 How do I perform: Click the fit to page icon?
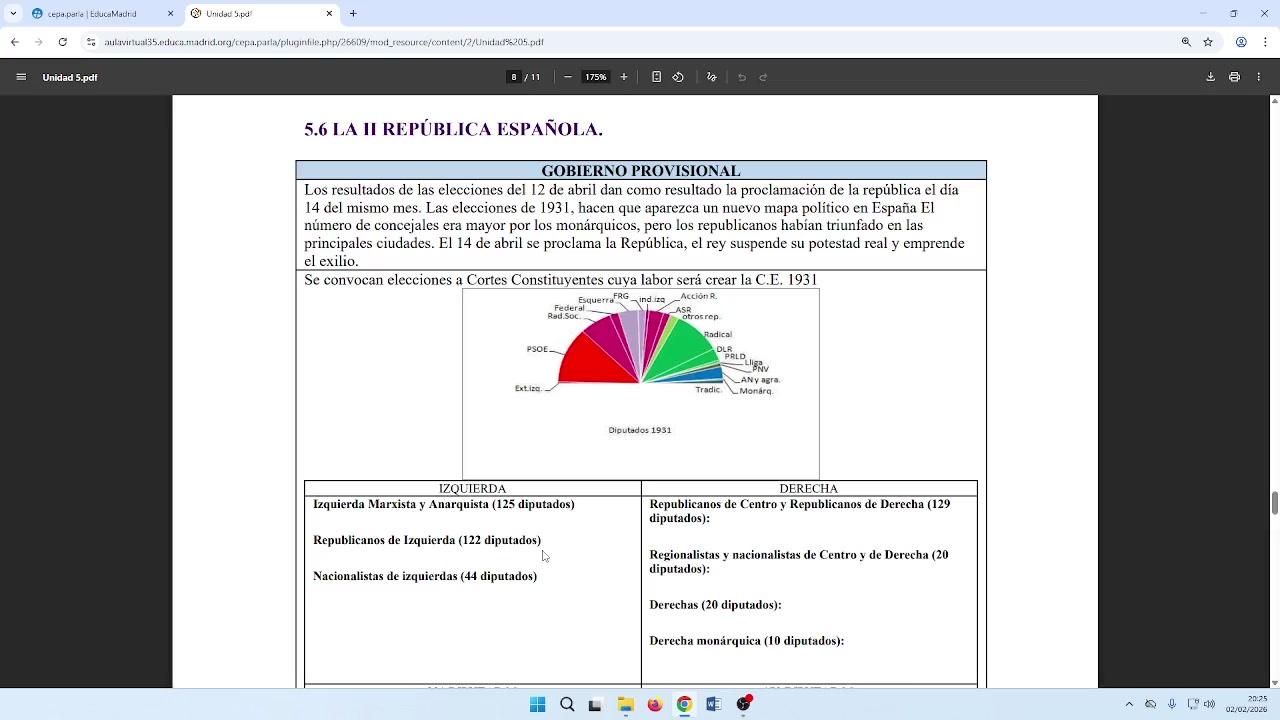pos(656,77)
